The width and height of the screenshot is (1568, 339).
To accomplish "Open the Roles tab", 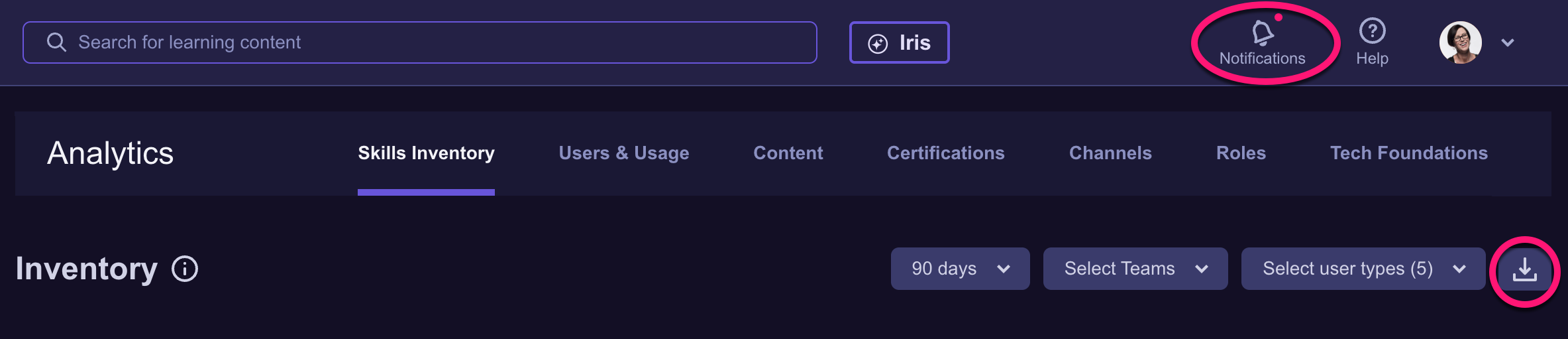I will click(x=1241, y=153).
